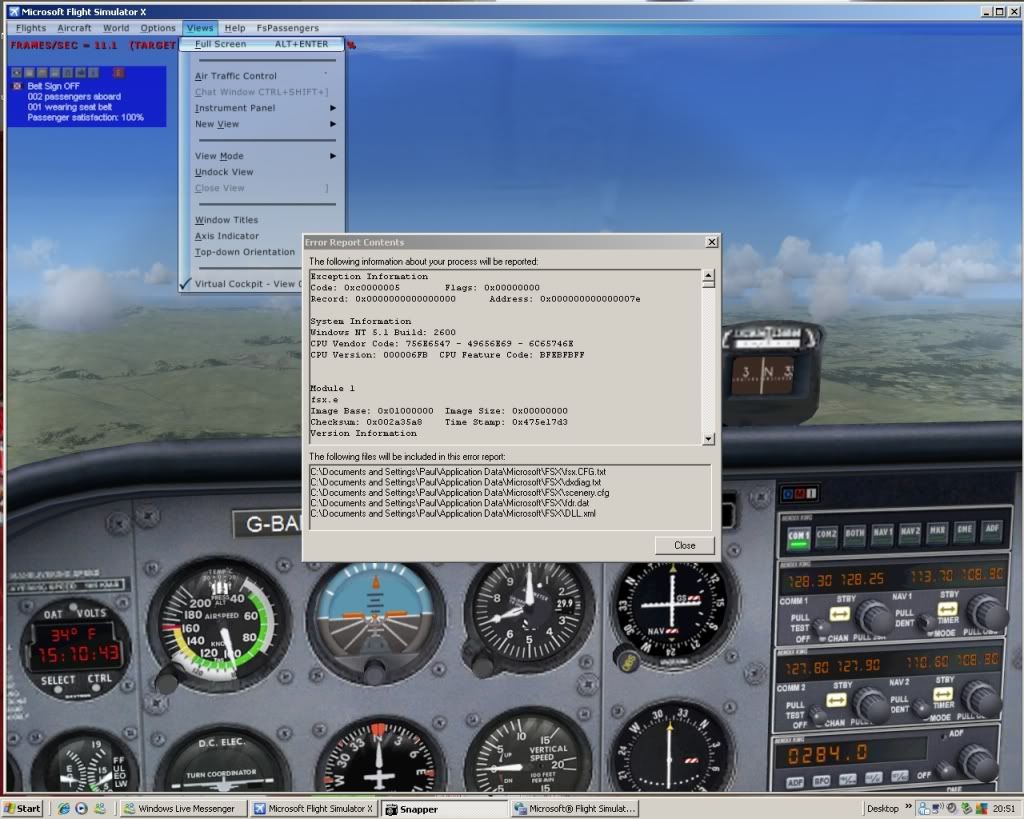Viewport: 1024px width, 819px height.
Task: Switch to Snapper taskbar button
Action: tap(445, 809)
